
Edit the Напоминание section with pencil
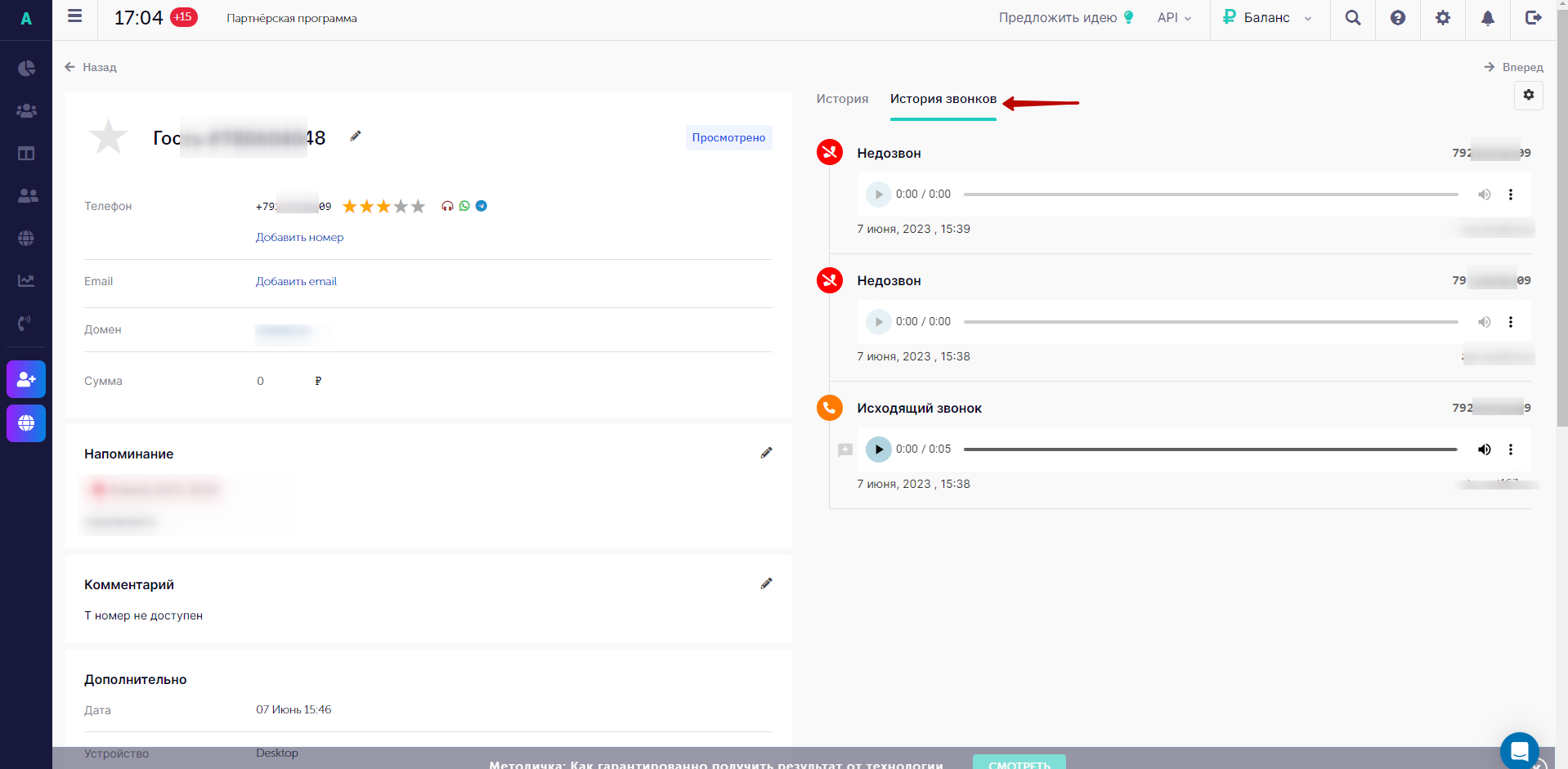[x=766, y=453]
